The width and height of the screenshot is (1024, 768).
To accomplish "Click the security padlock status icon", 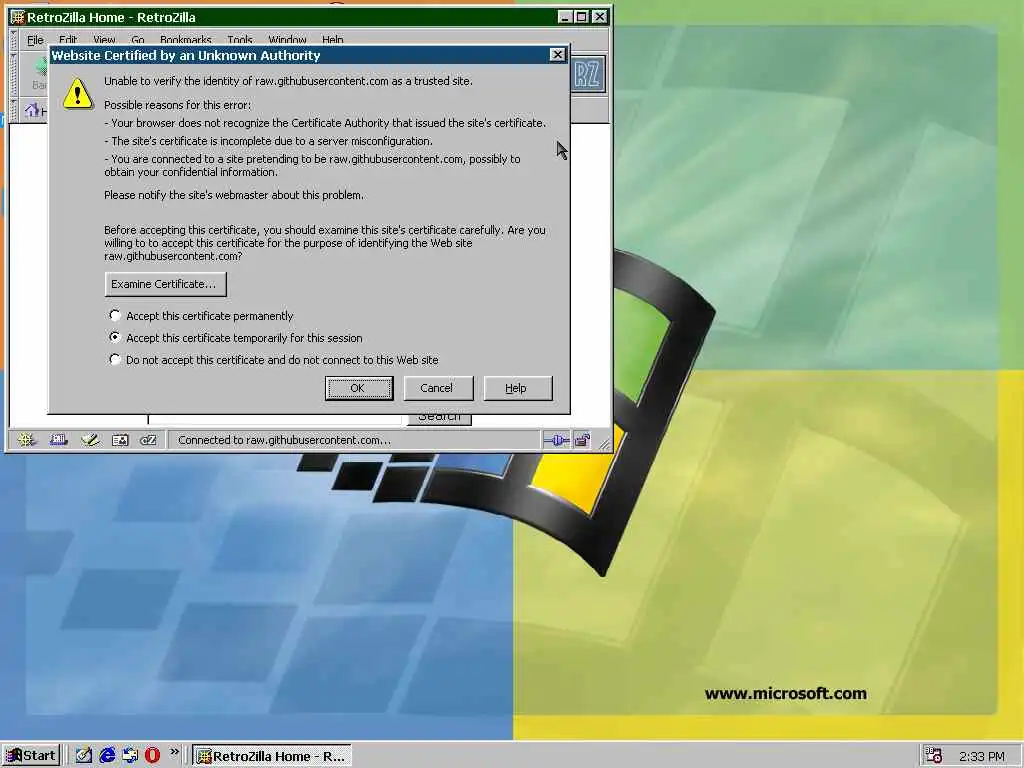I will 582,440.
